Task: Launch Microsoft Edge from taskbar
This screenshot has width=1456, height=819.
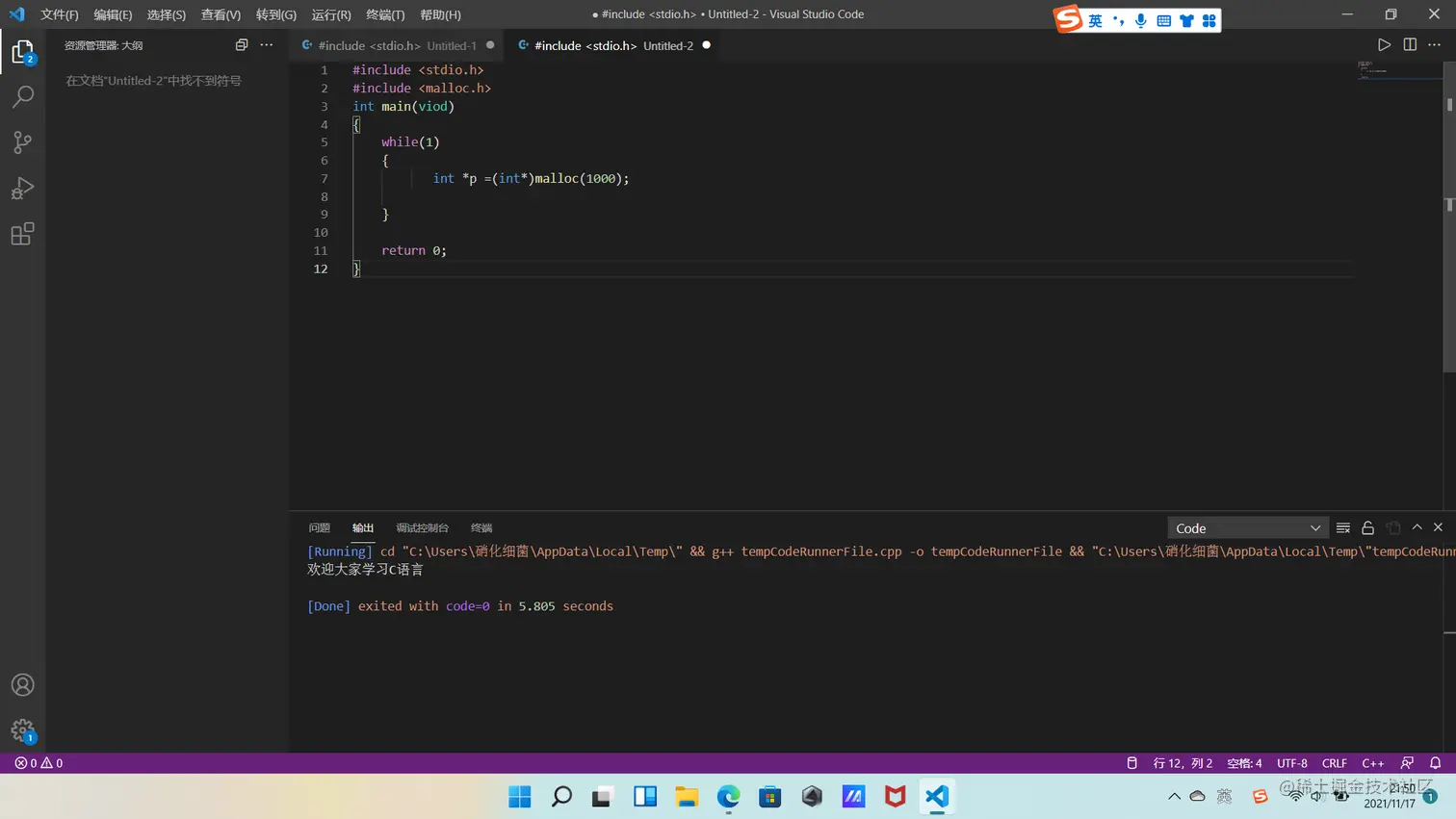Action: tap(728, 797)
